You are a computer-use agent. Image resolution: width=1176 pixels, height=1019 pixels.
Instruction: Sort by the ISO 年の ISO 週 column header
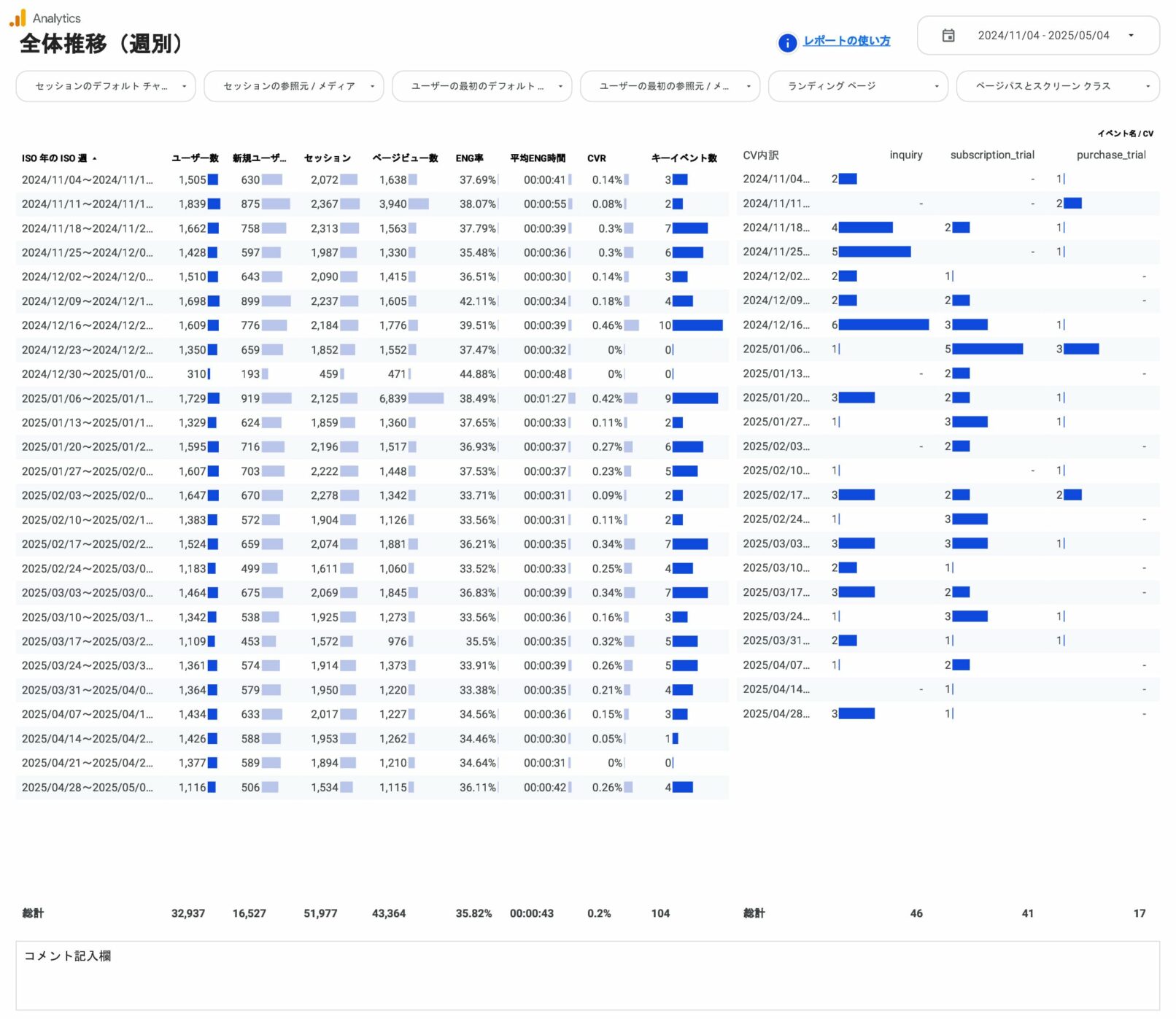55,158
